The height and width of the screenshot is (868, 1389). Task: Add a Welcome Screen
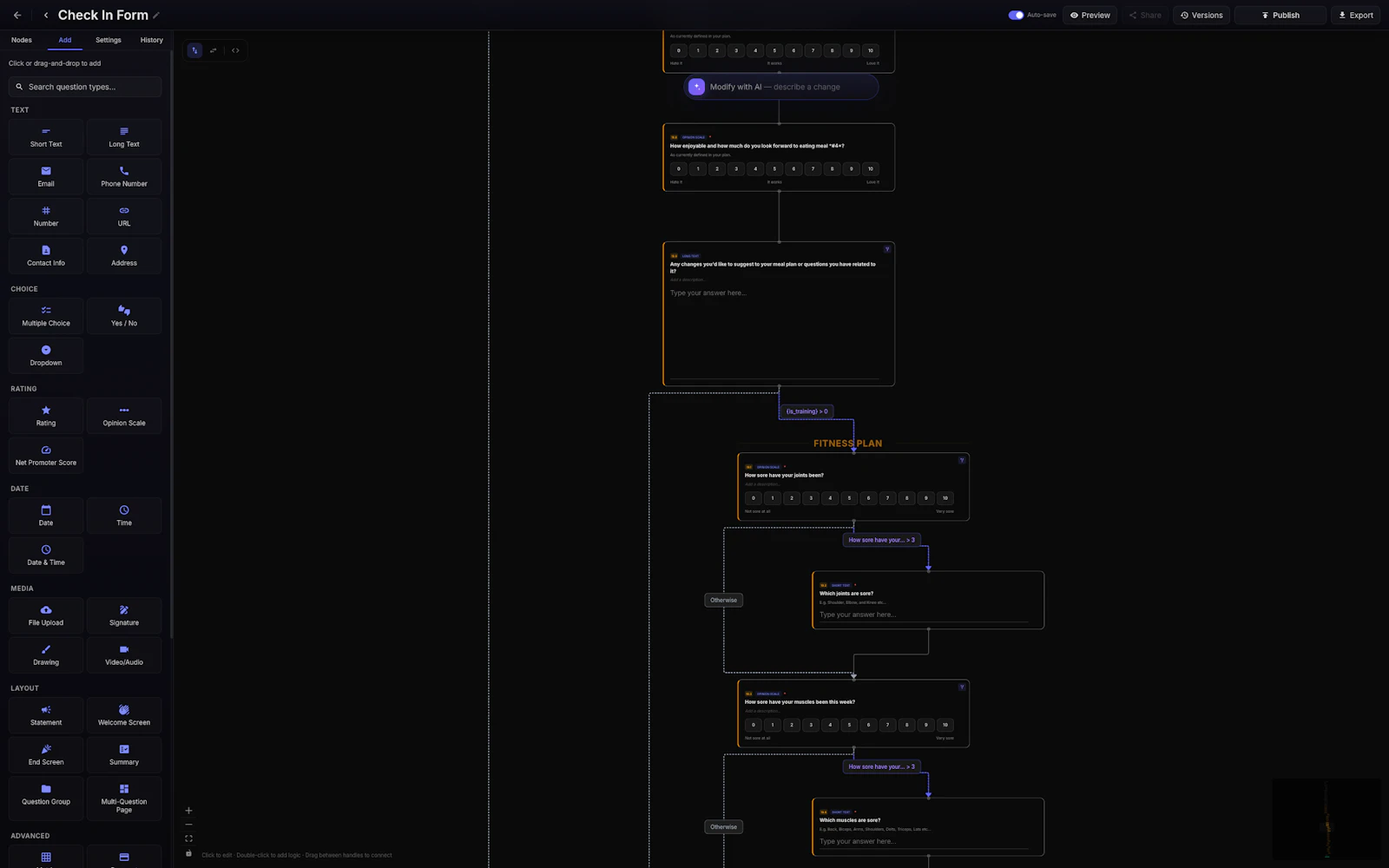(x=124, y=715)
